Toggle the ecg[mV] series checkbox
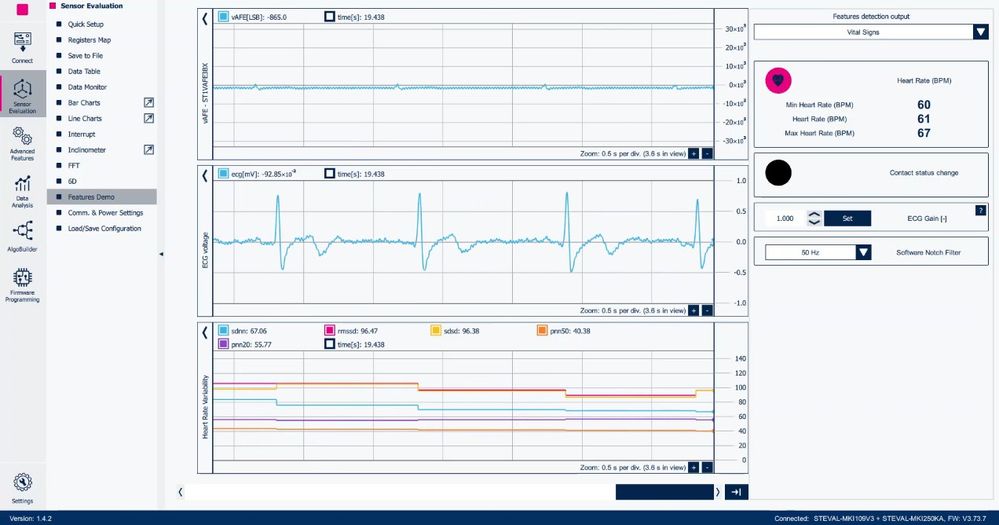999x525 pixels. click(223, 173)
